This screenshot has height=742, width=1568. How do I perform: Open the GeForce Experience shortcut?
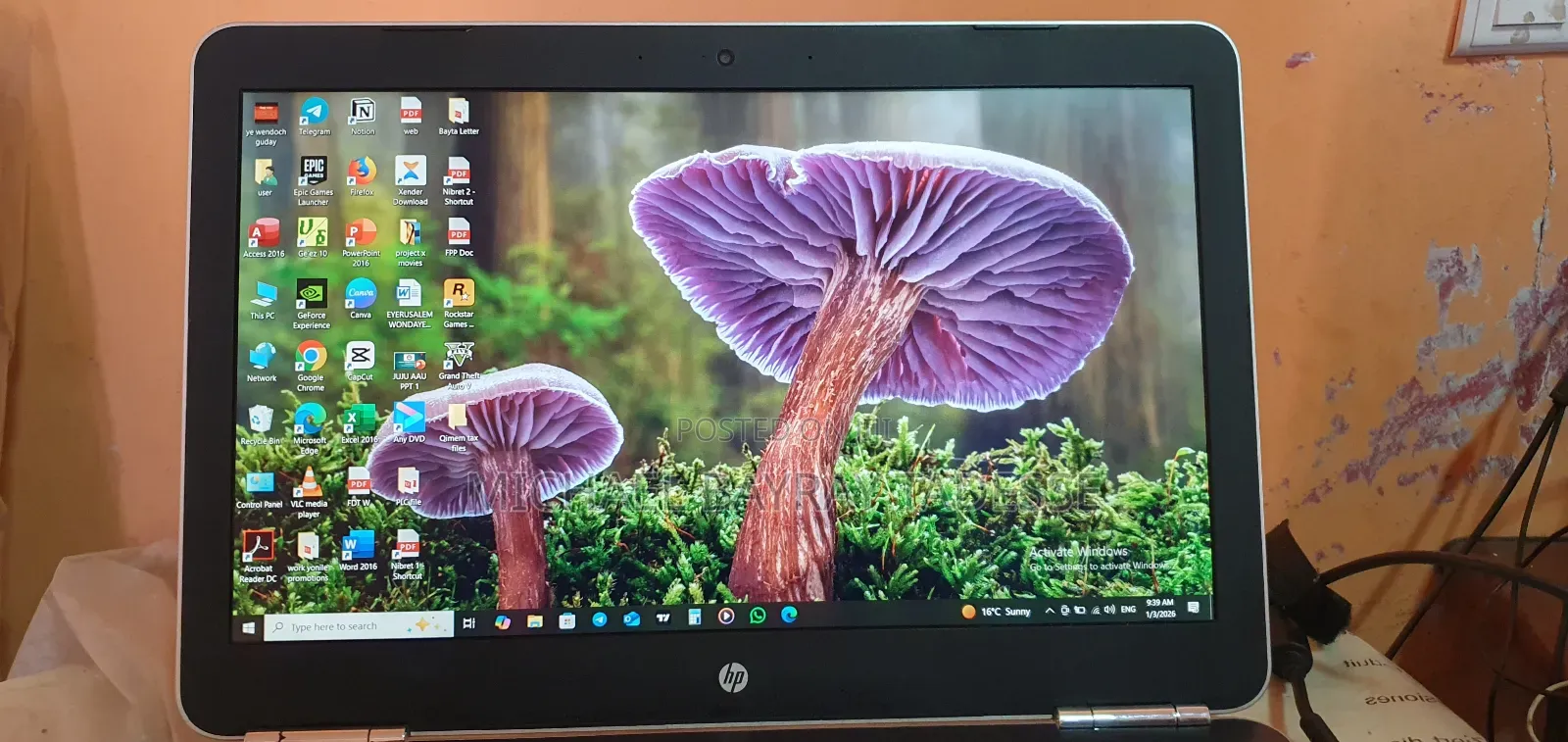(x=312, y=304)
